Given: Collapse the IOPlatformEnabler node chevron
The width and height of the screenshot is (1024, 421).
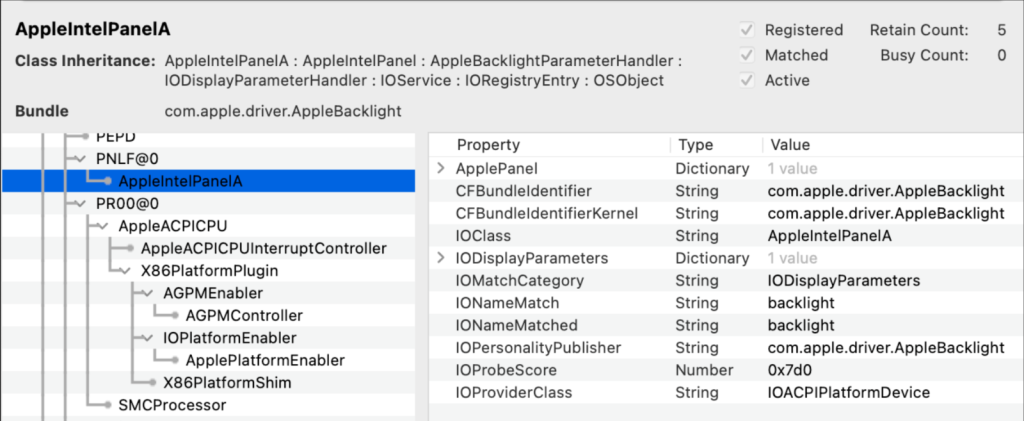Looking at the screenshot, I should coord(145,338).
